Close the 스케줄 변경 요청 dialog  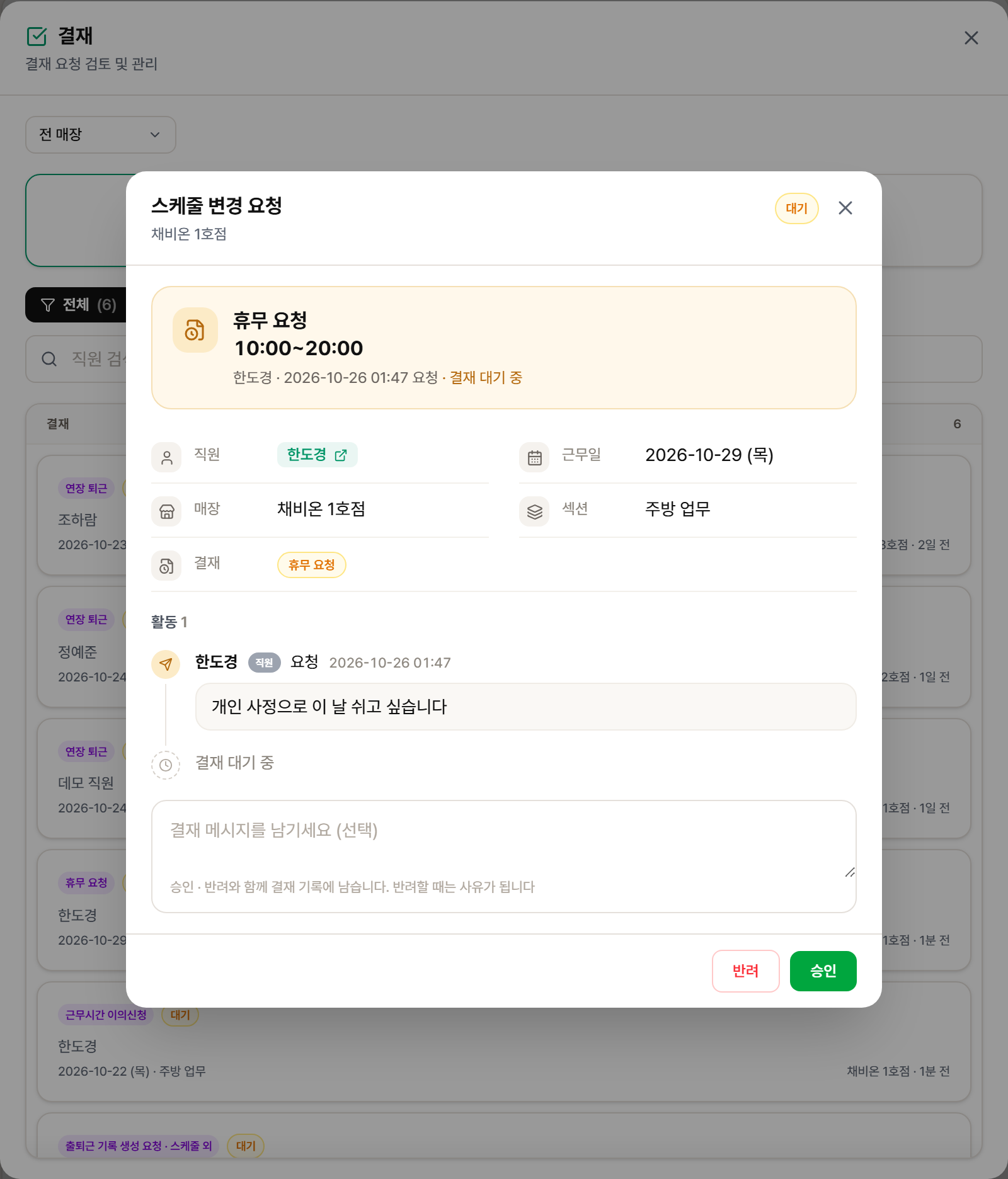point(845,208)
